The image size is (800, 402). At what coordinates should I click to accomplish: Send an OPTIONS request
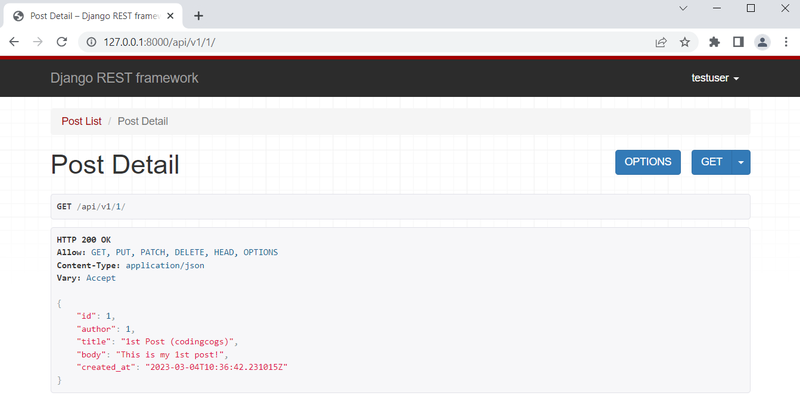(x=648, y=162)
